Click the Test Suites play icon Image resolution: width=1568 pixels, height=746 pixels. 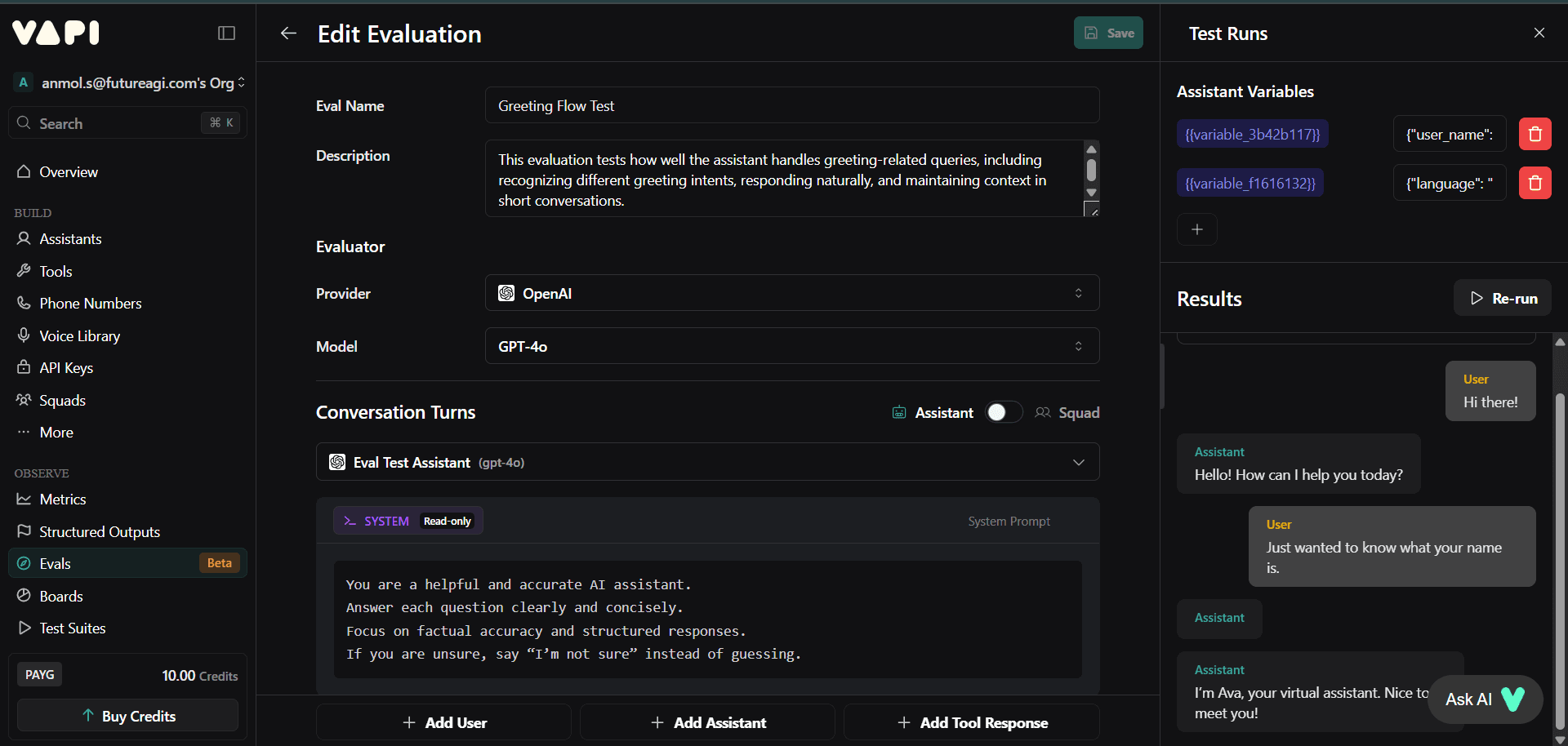pyautogui.click(x=24, y=628)
